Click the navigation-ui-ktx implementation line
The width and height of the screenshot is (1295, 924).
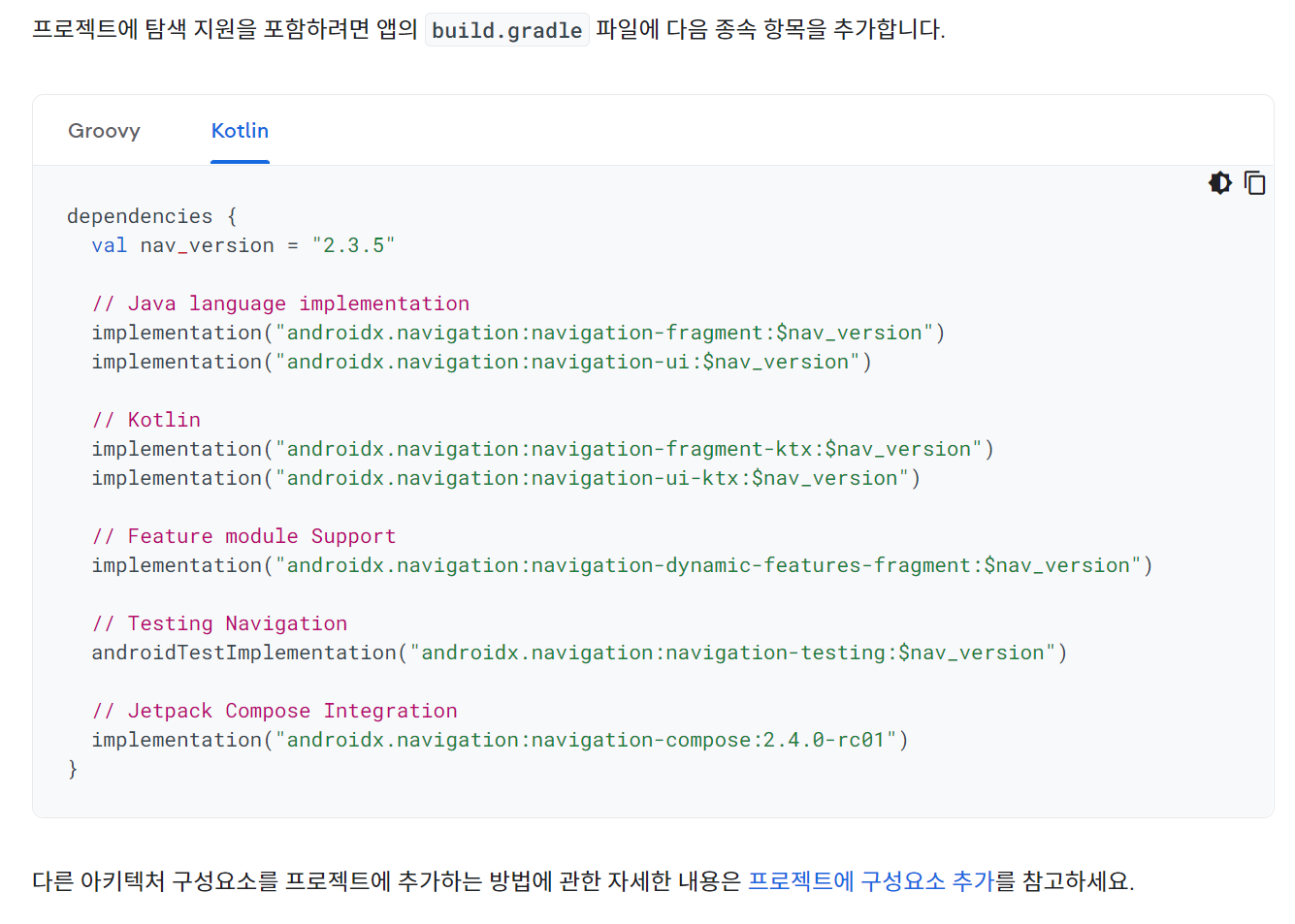click(506, 478)
